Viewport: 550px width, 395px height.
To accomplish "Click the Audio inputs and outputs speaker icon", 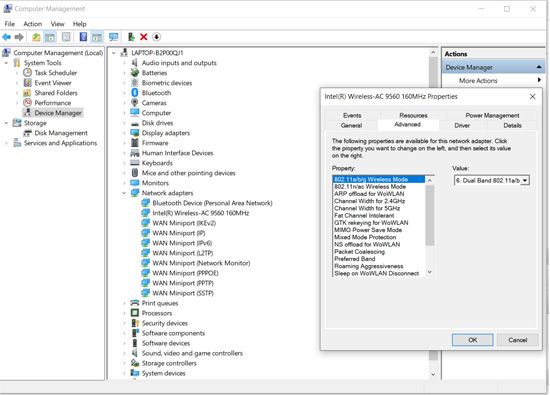I will click(x=135, y=63).
